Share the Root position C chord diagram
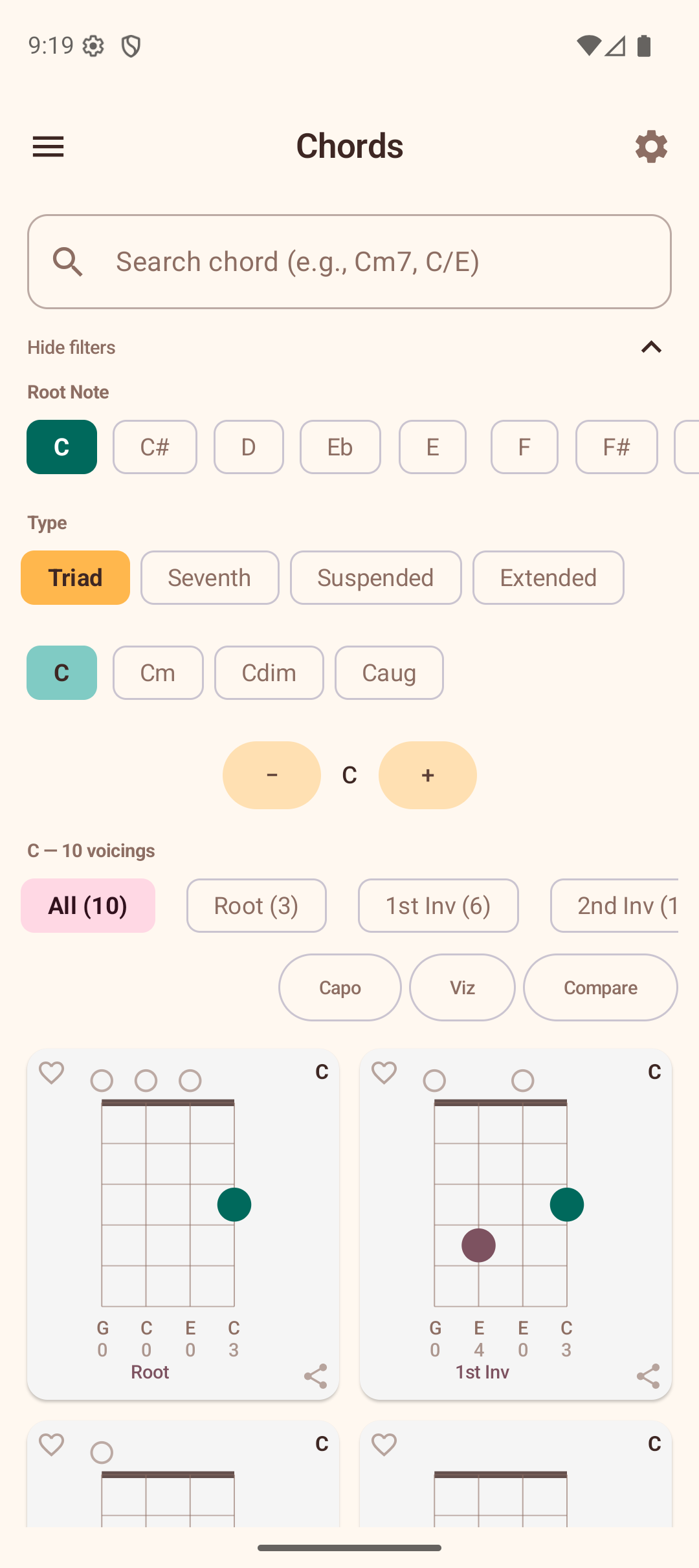This screenshot has width=699, height=1568. point(316,1375)
